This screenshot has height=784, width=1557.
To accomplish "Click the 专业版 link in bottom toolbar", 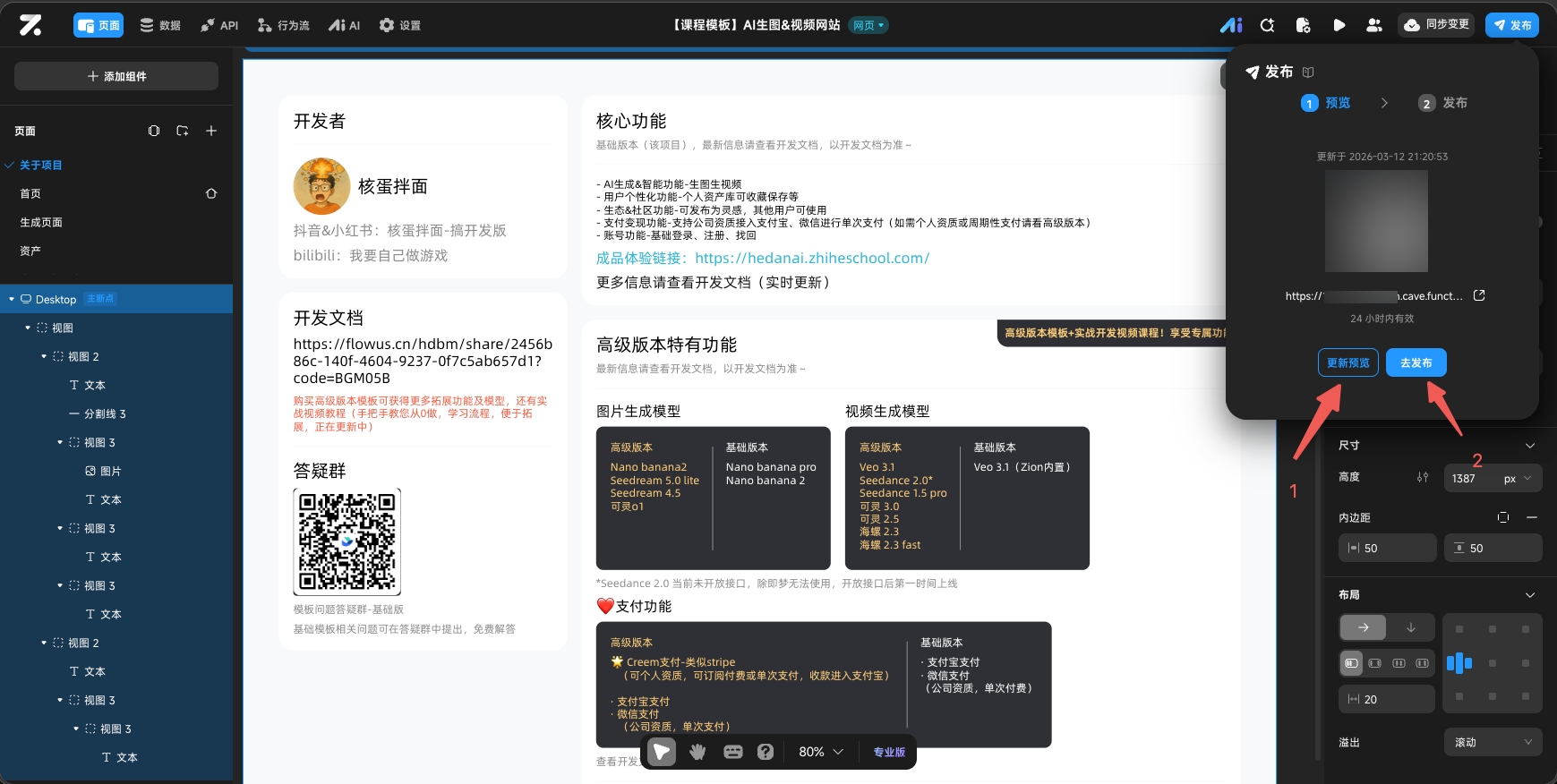I will (x=889, y=752).
